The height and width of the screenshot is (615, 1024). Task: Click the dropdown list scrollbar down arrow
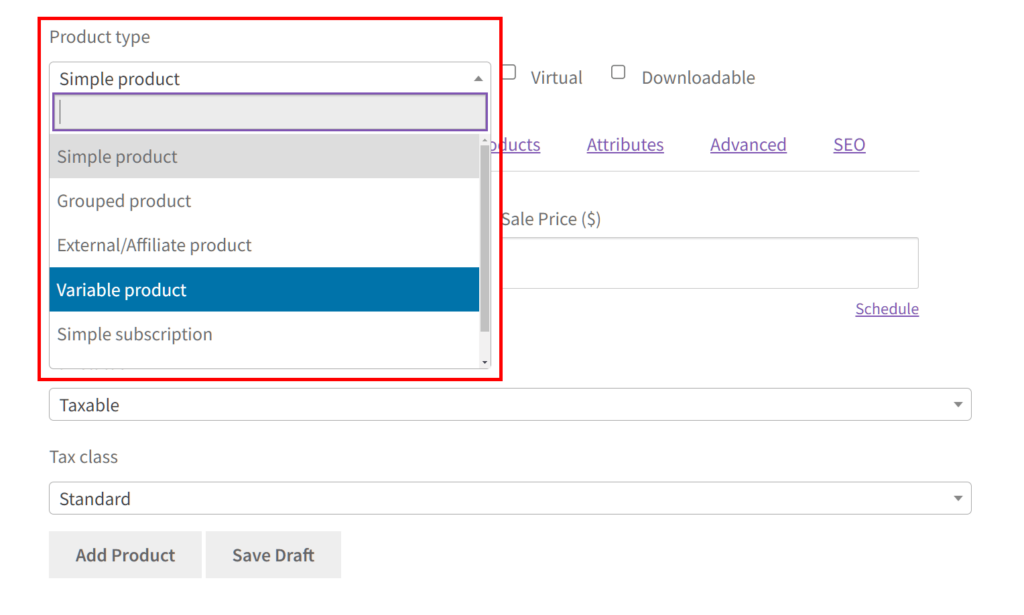click(x=485, y=361)
